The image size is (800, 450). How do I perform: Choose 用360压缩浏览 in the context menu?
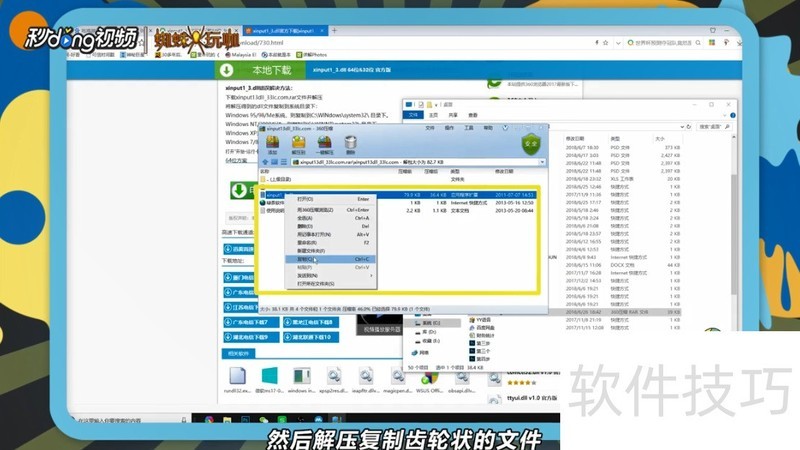(x=331, y=210)
